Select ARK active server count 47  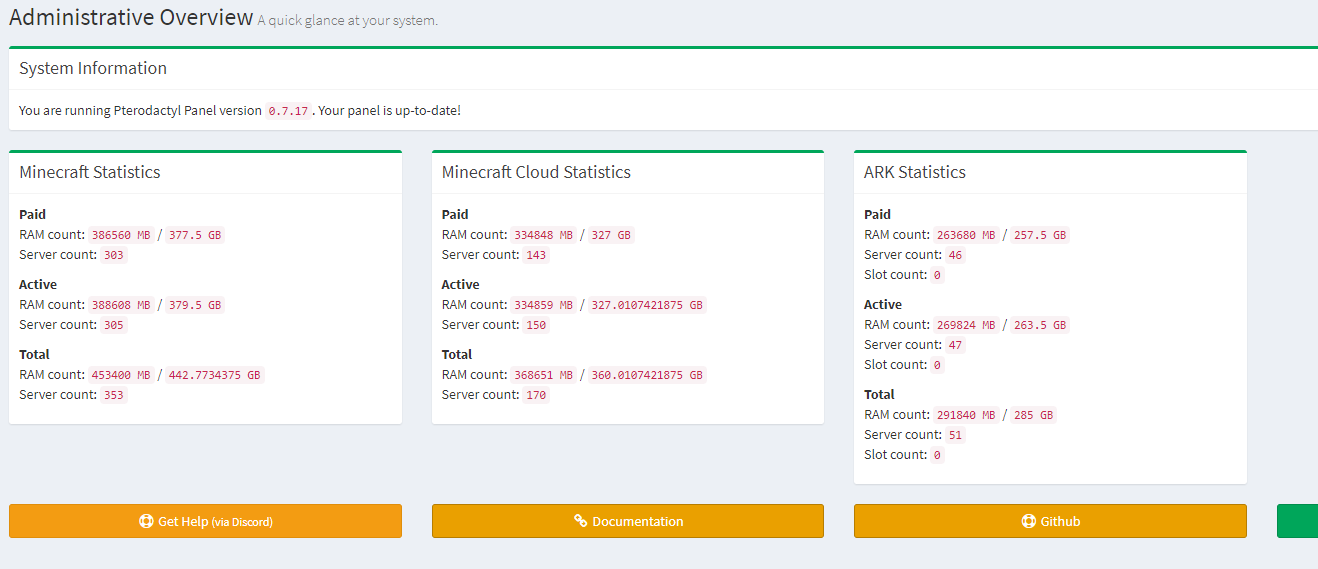(955, 345)
